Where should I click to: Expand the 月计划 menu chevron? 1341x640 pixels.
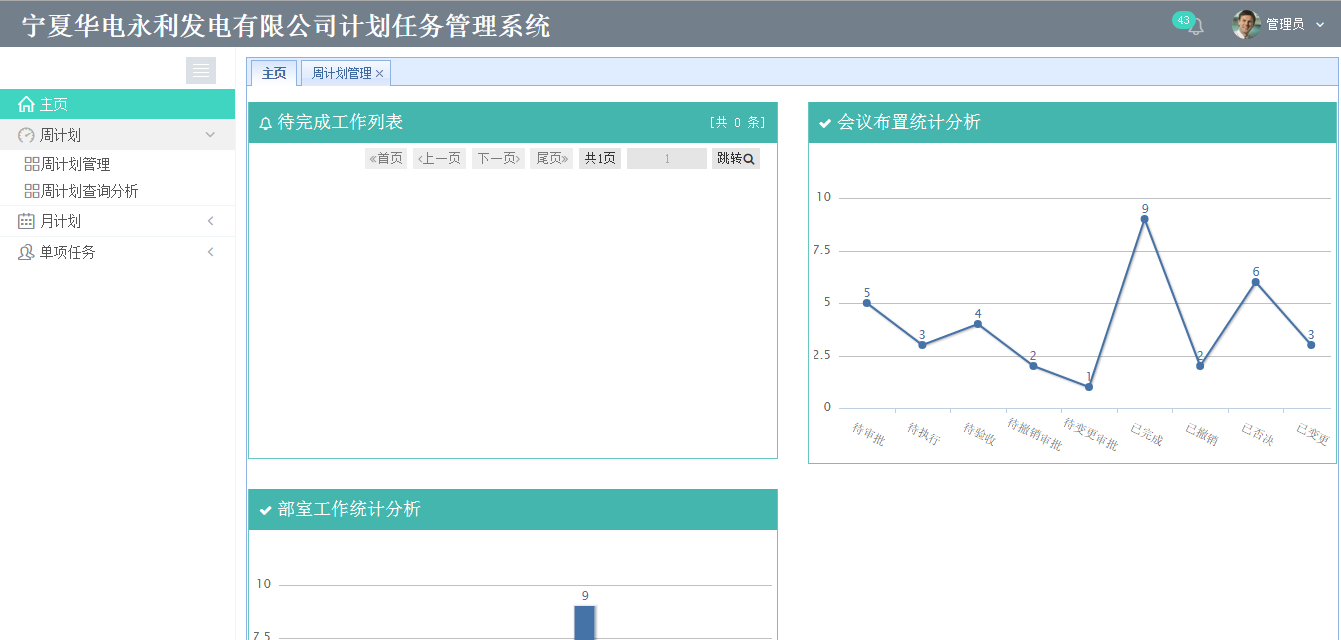(210, 221)
